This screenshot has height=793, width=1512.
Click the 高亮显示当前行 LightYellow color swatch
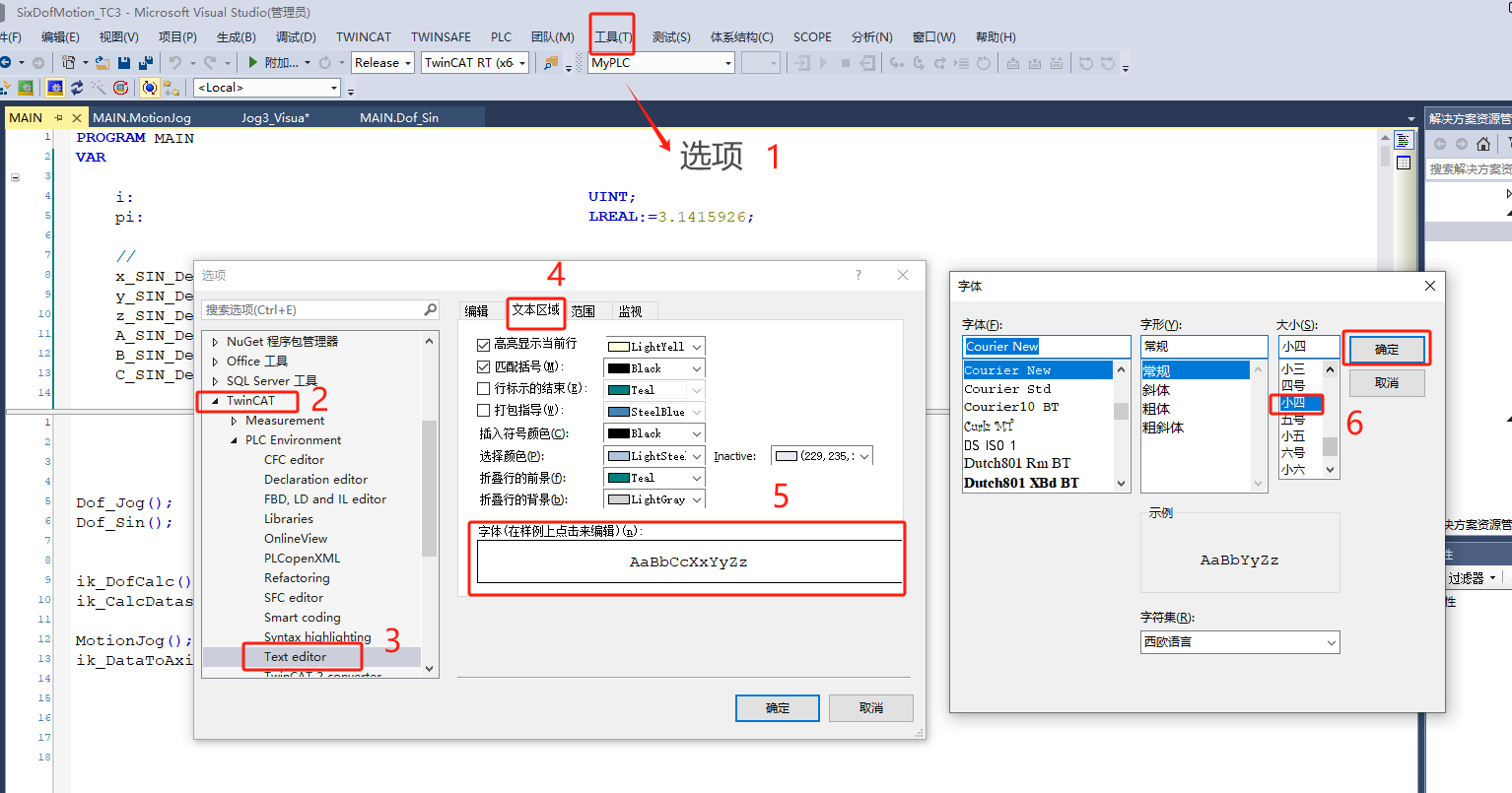click(619, 347)
